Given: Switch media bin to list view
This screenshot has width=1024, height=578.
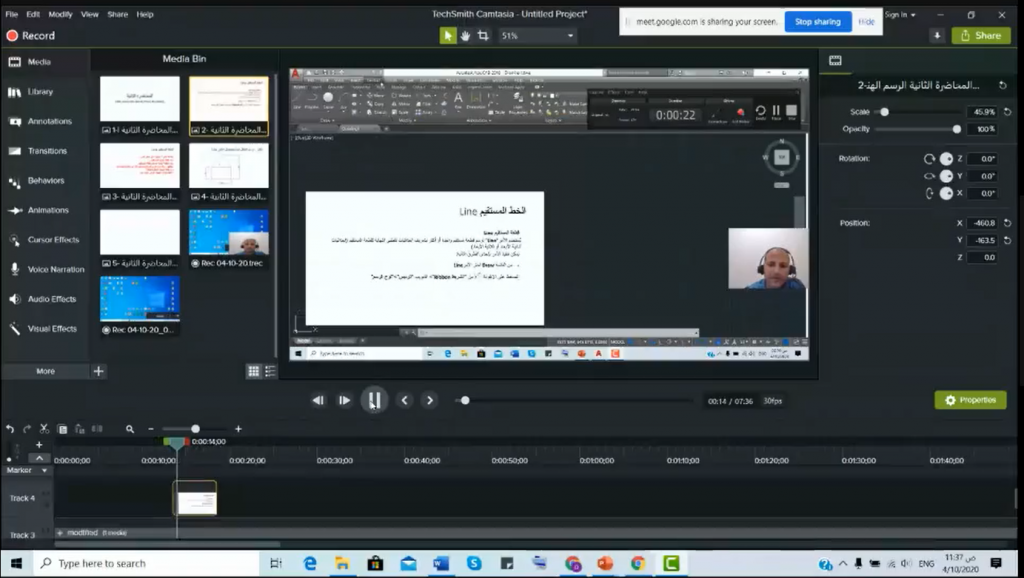Looking at the screenshot, I should point(270,371).
